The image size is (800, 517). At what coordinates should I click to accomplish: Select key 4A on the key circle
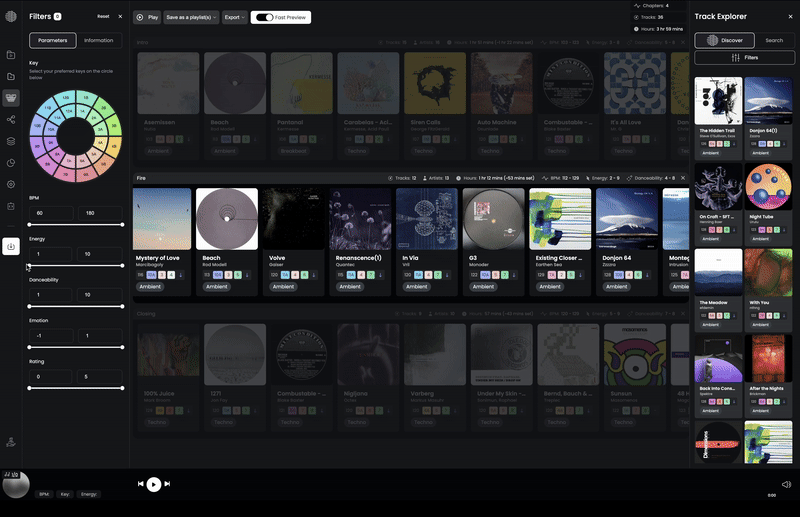101,142
